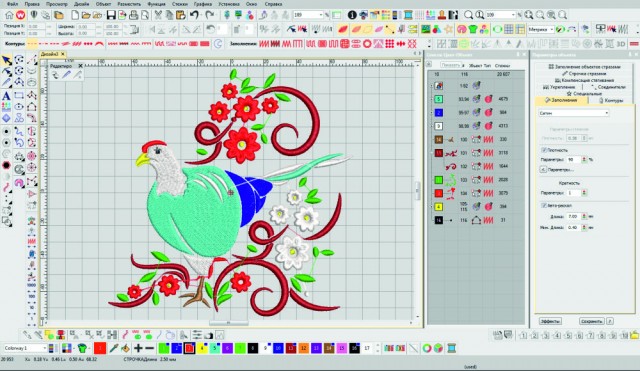Select the arrow Select Object tool
Image resolution: width=640 pixels, height=371 pixels.
point(7,60)
